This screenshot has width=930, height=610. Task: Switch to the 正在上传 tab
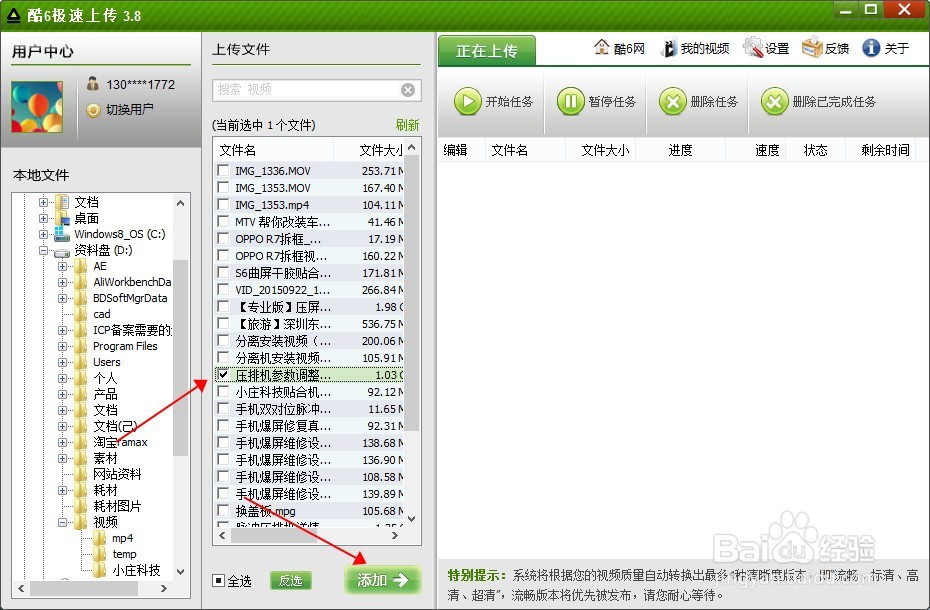pyautogui.click(x=487, y=51)
